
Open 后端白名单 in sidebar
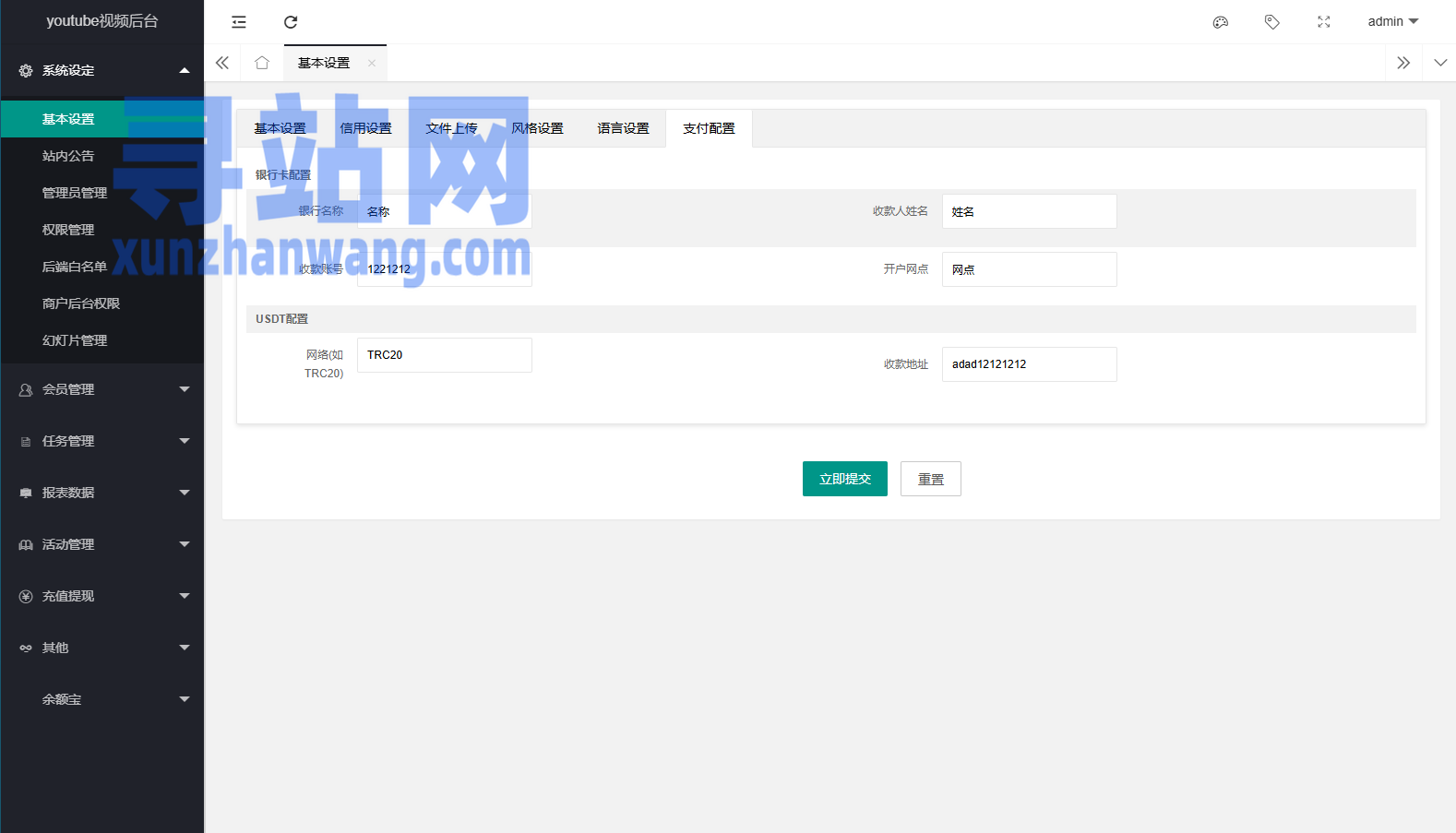(102, 267)
